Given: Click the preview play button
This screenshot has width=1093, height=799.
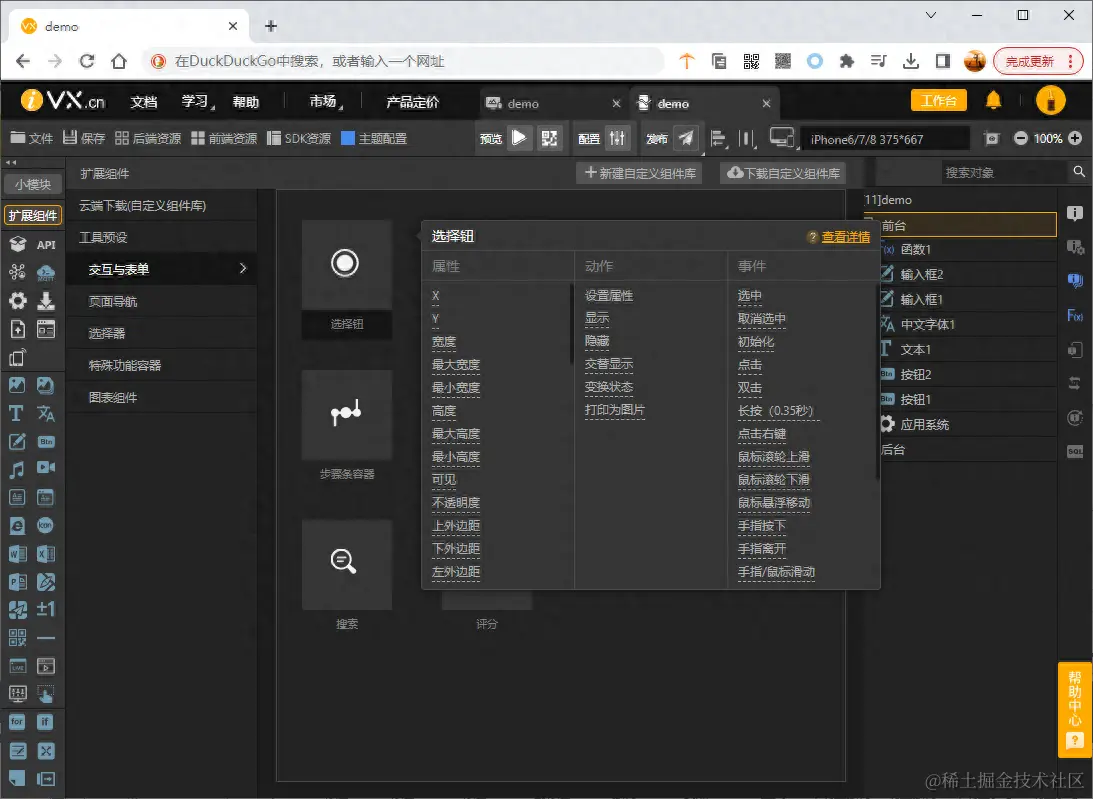Looking at the screenshot, I should point(519,138).
